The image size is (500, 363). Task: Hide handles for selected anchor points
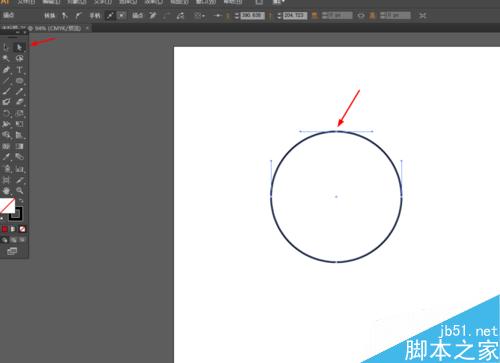(121, 15)
